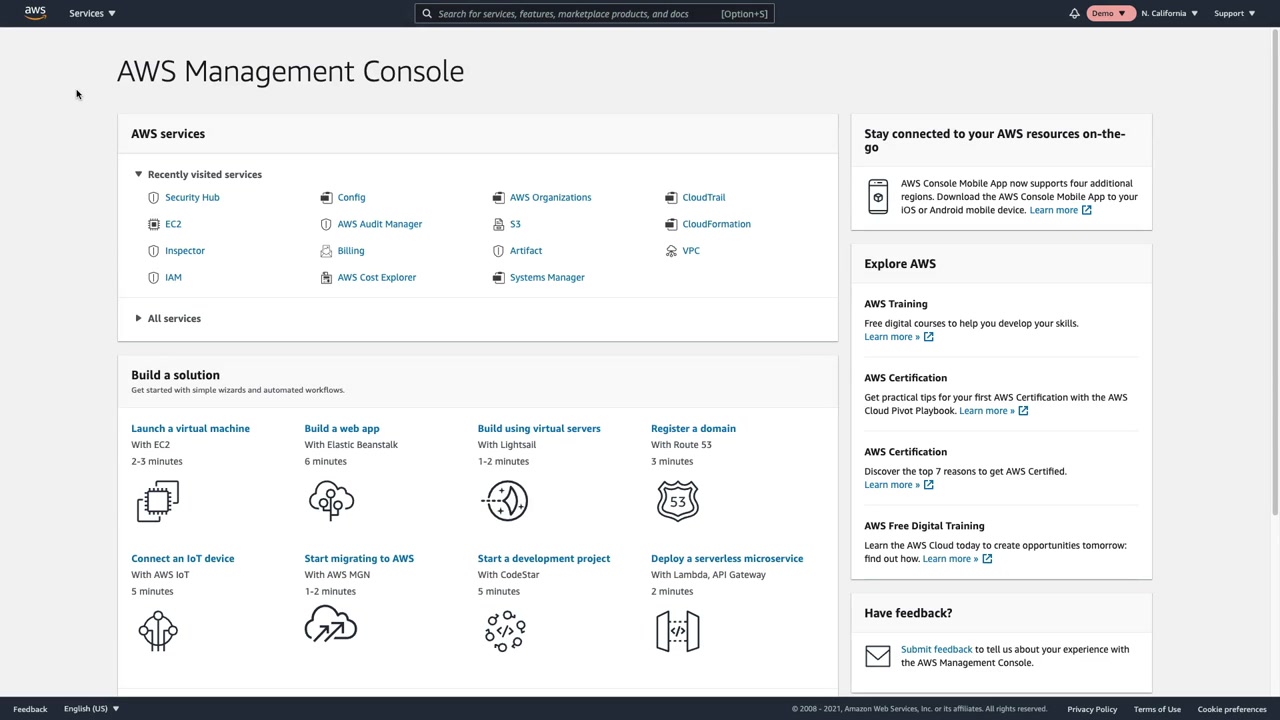Open the Systems Manager link
1280x720 pixels.
click(547, 278)
